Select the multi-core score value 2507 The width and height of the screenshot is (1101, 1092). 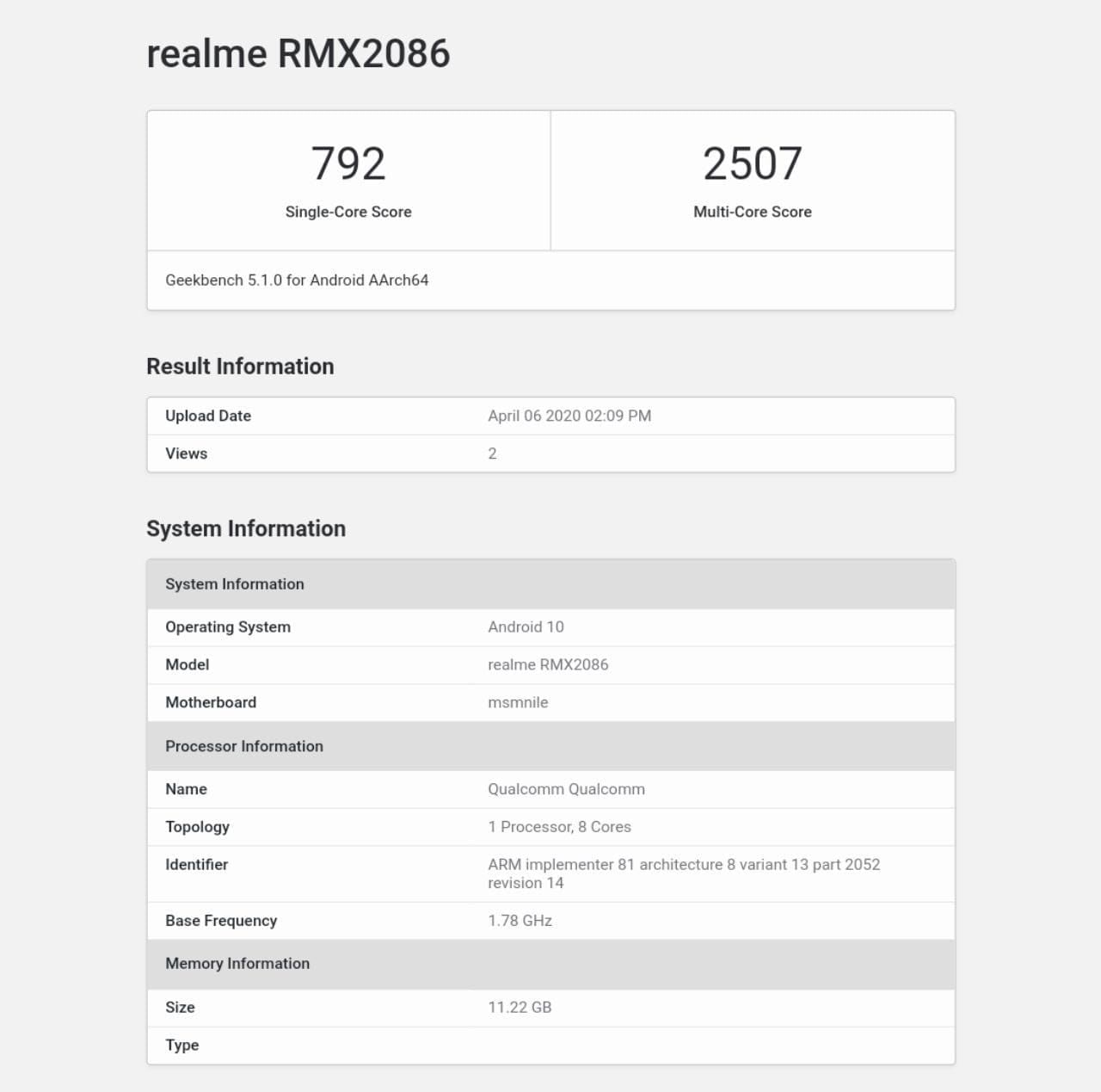click(753, 163)
